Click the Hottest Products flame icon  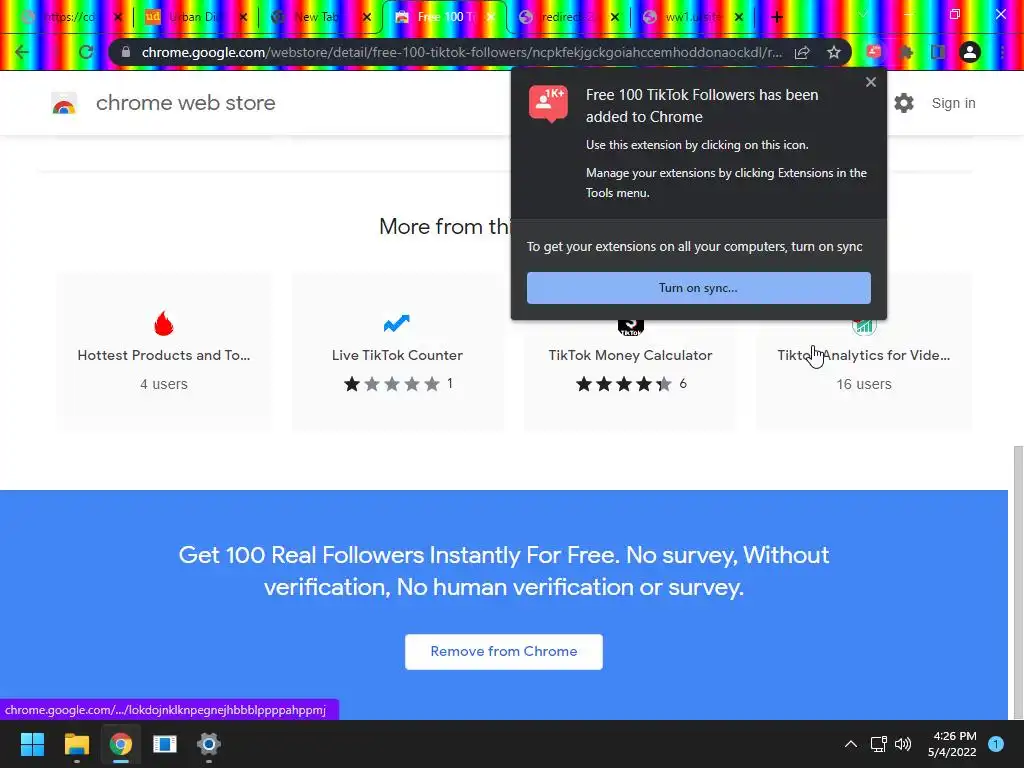pos(164,323)
